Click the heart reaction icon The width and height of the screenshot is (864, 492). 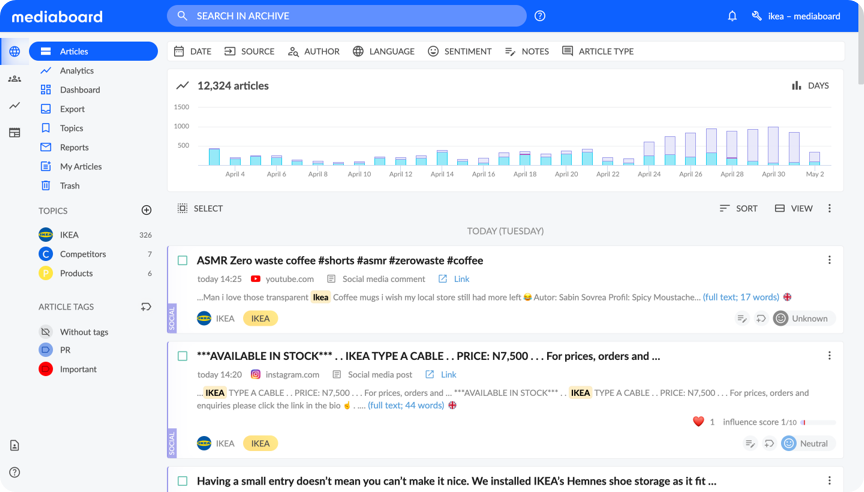[698, 422]
